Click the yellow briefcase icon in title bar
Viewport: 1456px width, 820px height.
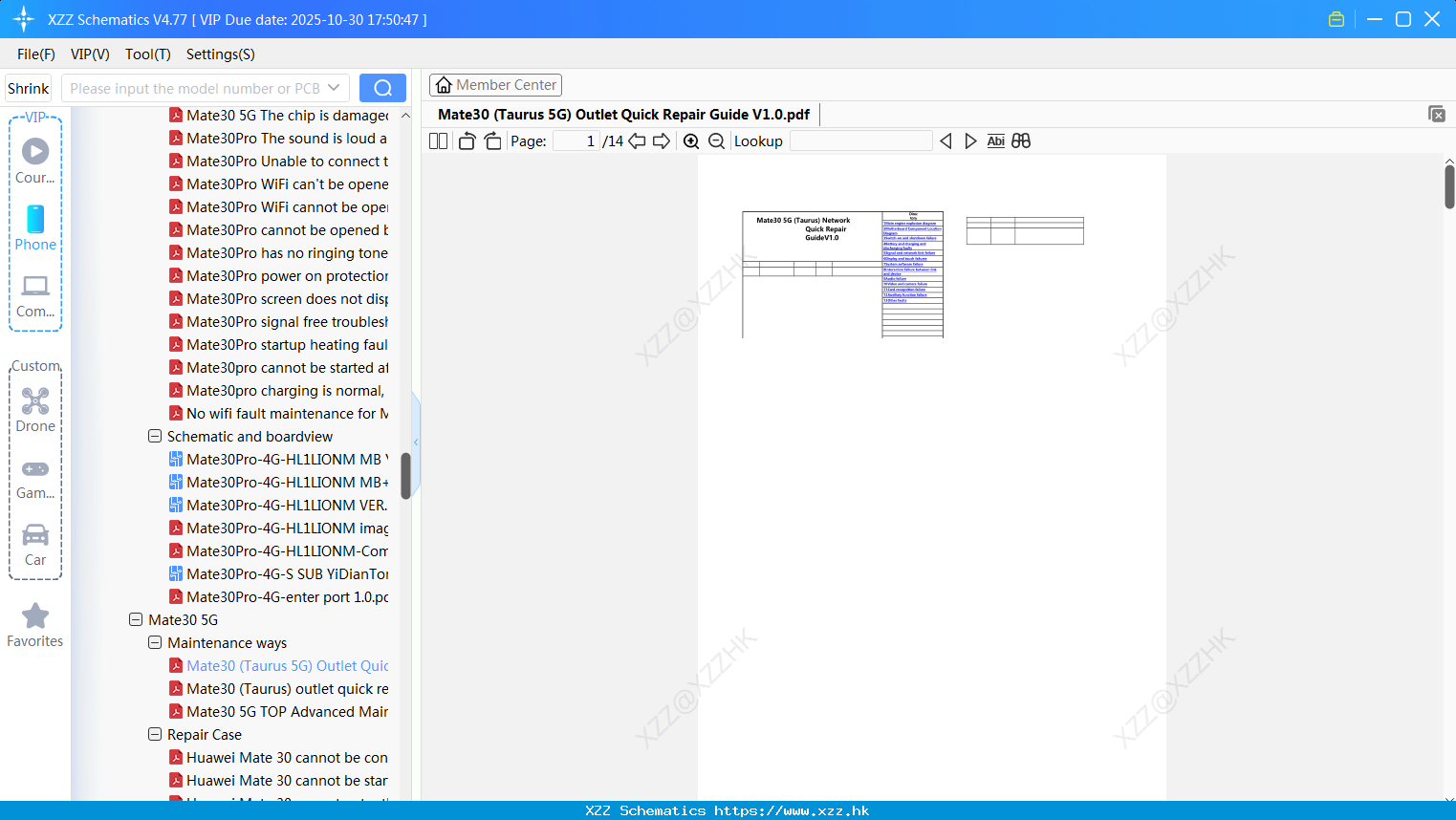[x=1336, y=19]
